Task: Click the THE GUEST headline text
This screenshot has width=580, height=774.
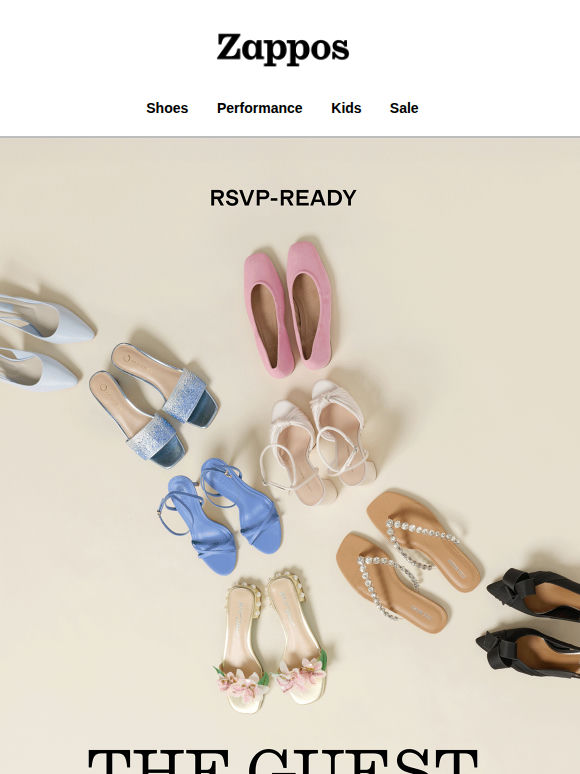Action: tap(283, 761)
